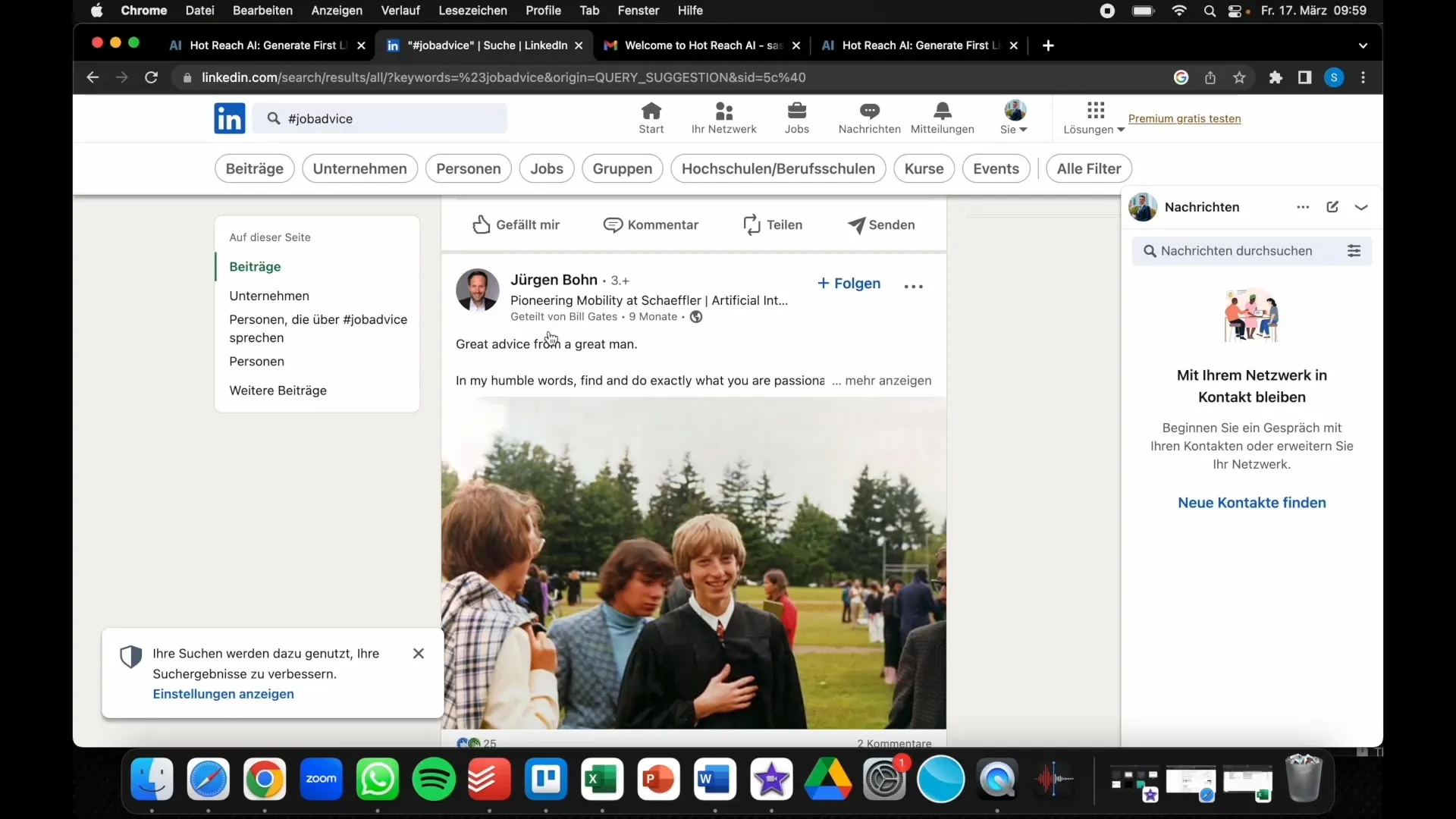Open the Start home icon

coord(651,118)
